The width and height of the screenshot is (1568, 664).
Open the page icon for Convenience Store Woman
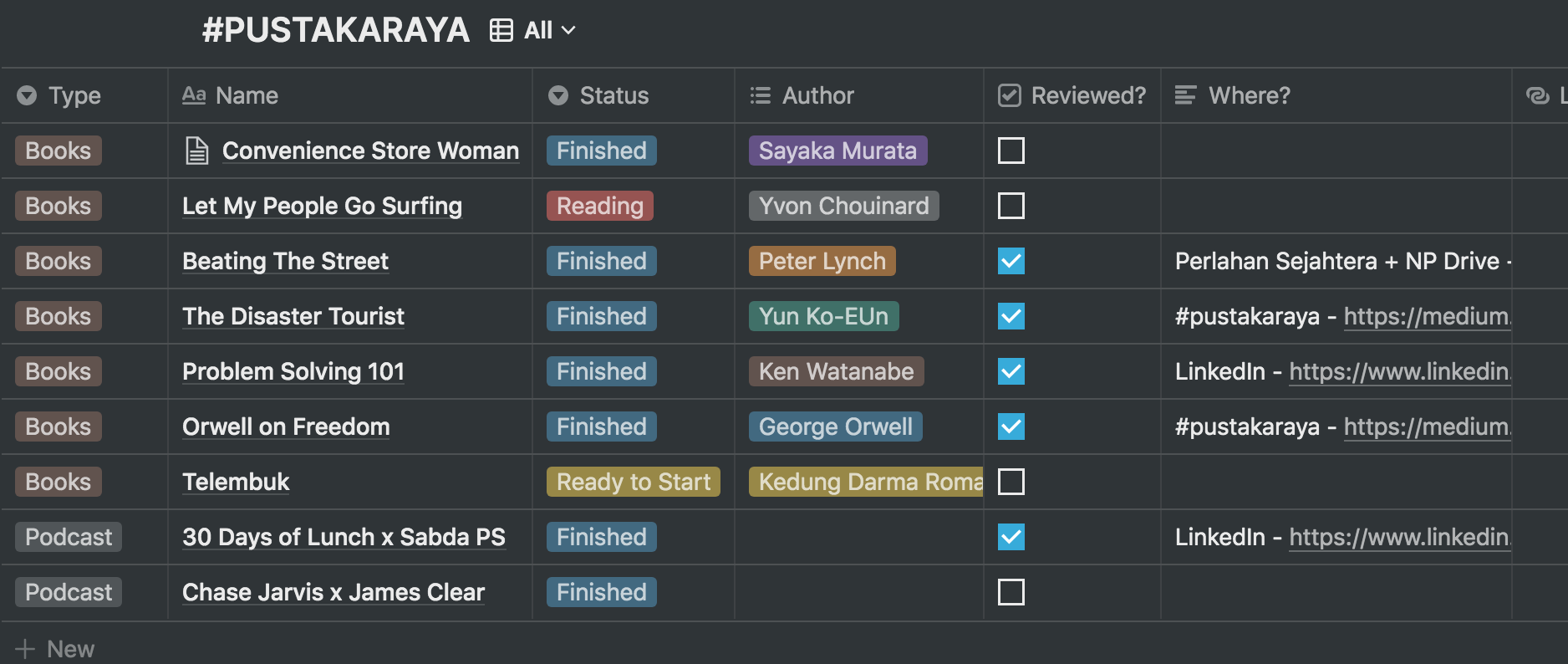[x=196, y=151]
